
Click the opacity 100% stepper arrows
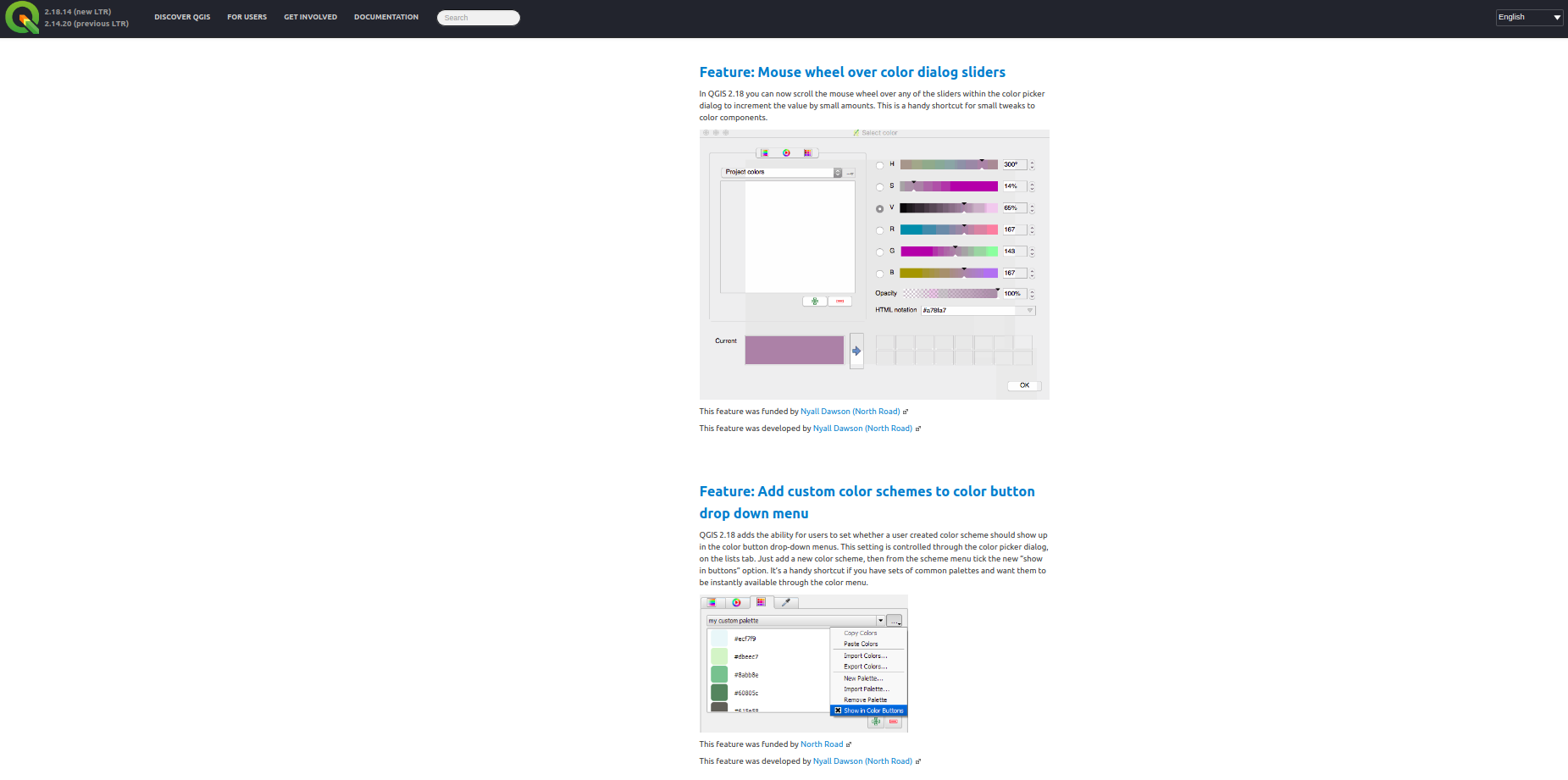[1032, 295]
